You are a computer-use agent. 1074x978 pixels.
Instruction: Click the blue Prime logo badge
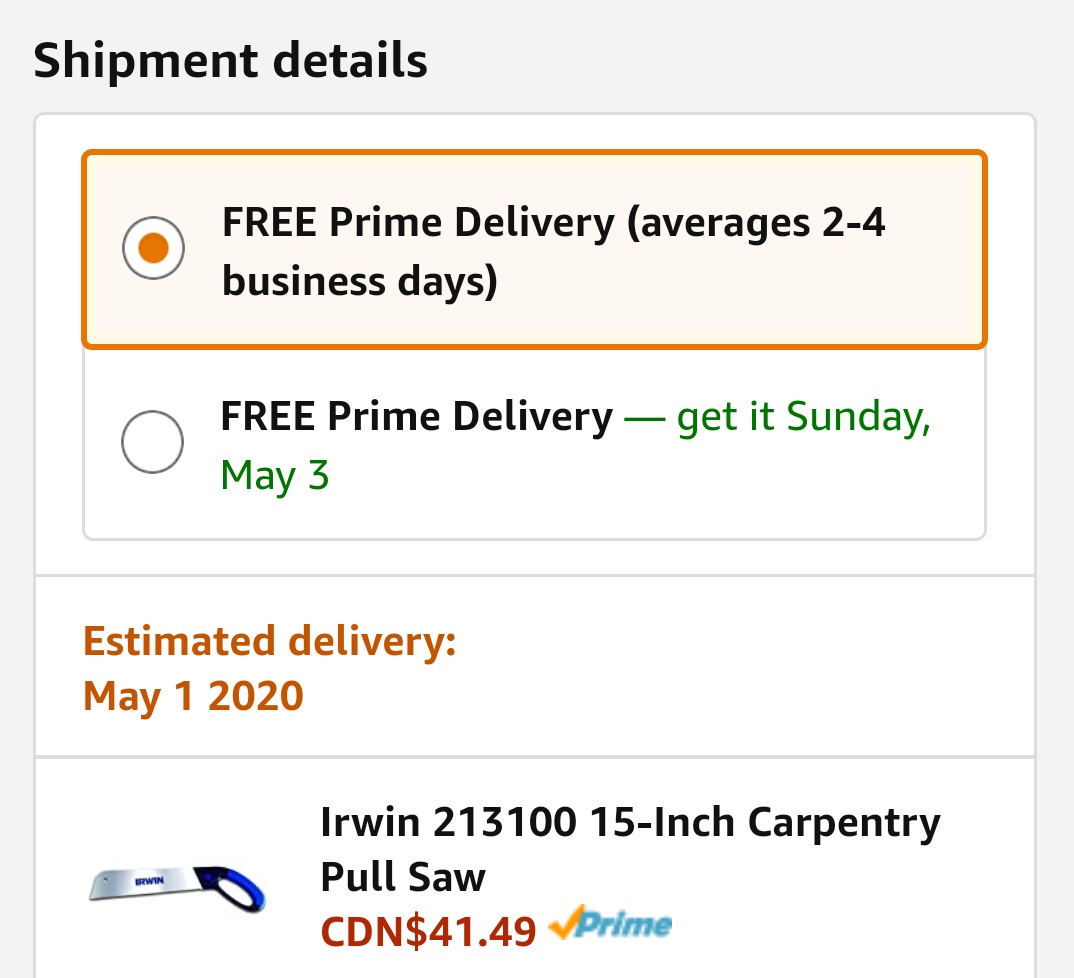click(x=626, y=925)
